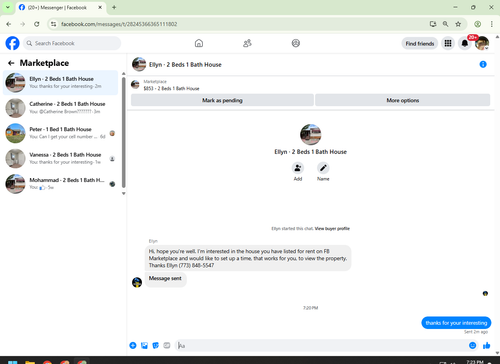Send a thumbs-up like

point(487,346)
